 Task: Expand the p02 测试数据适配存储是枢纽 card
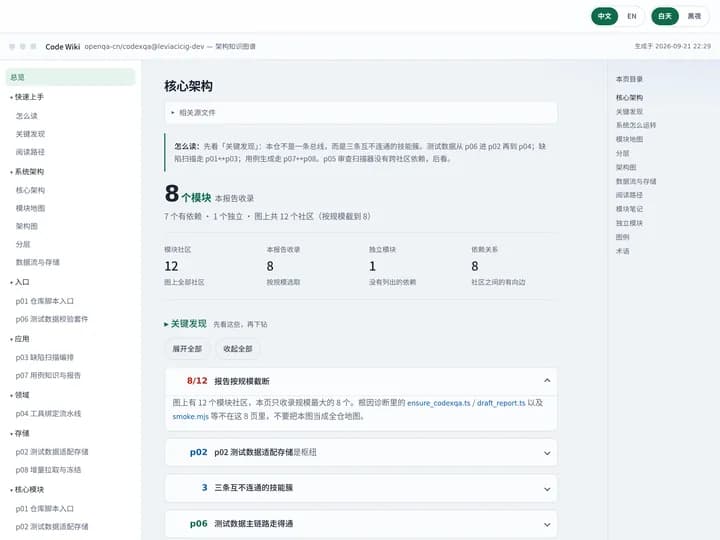click(x=361, y=452)
